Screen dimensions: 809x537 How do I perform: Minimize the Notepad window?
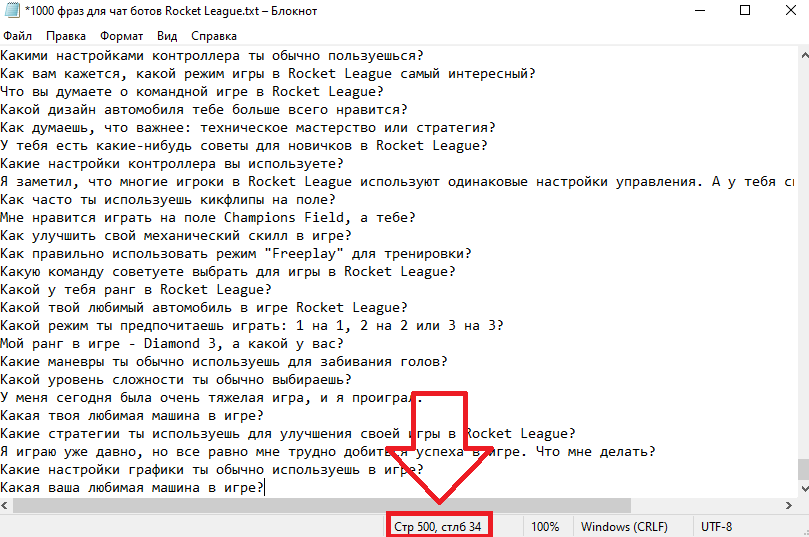700,10
